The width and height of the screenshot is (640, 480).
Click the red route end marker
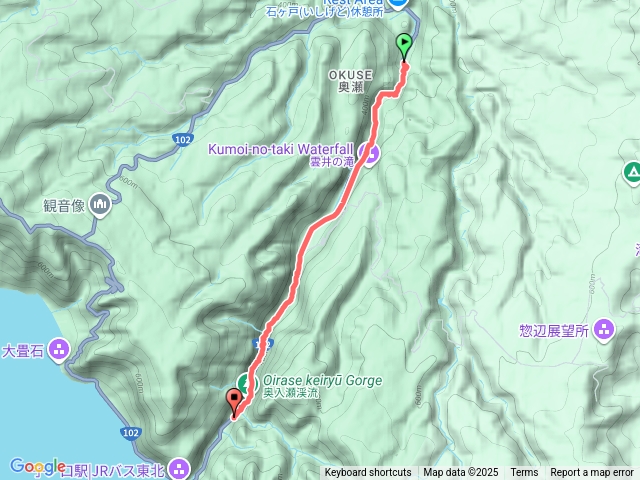click(x=234, y=403)
